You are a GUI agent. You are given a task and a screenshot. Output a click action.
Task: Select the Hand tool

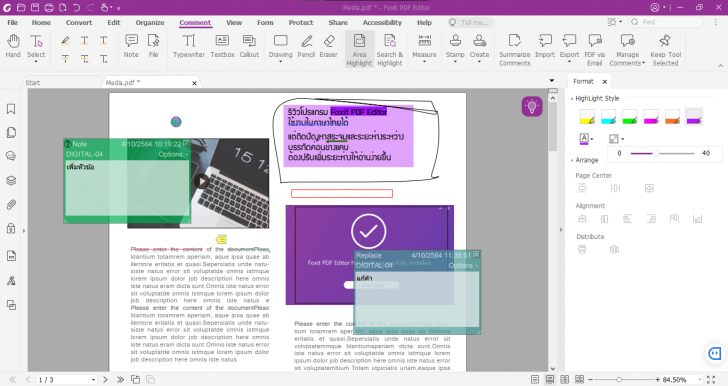click(13, 46)
